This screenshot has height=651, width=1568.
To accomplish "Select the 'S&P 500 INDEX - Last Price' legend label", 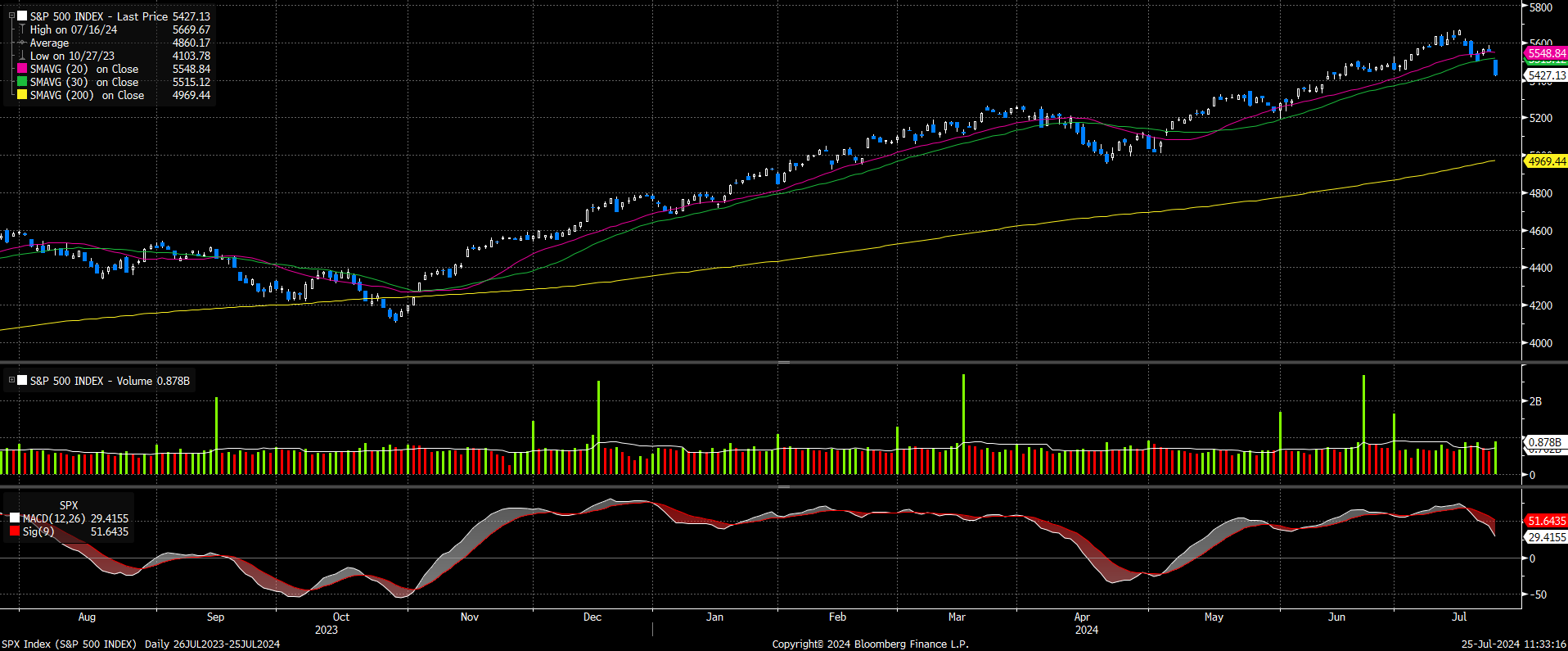I will [99, 16].
